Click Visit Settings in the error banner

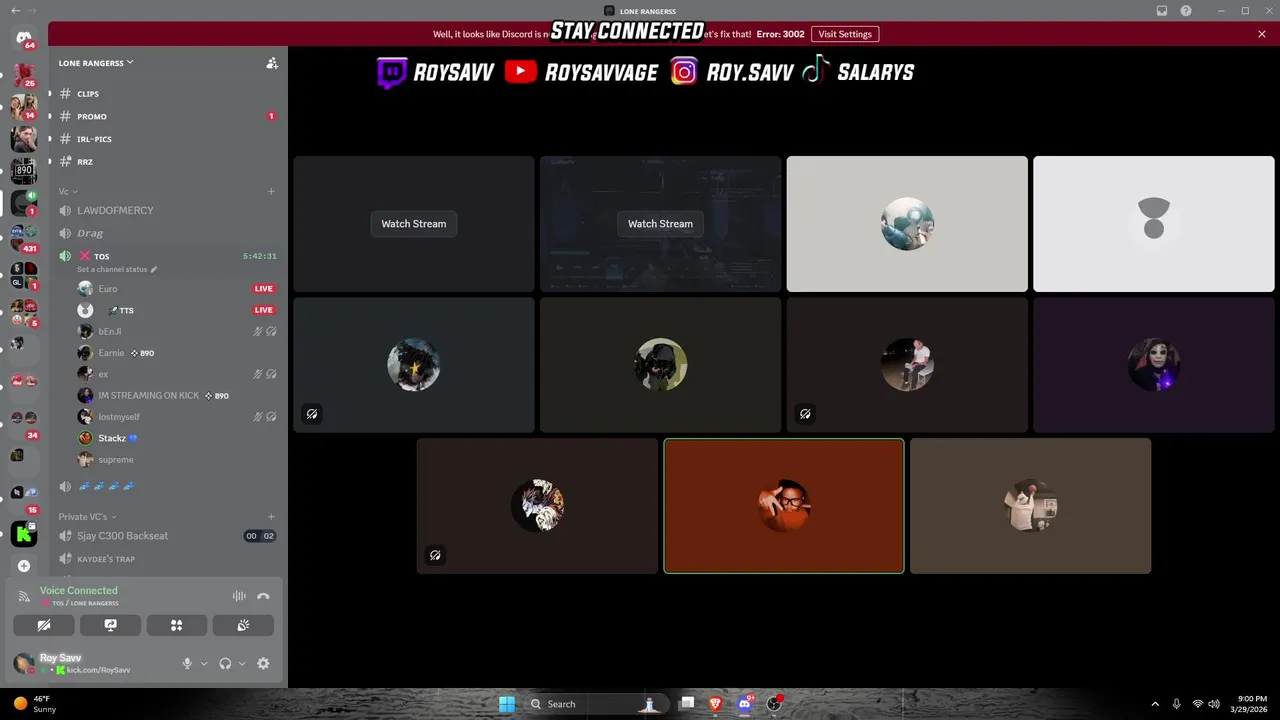point(845,34)
